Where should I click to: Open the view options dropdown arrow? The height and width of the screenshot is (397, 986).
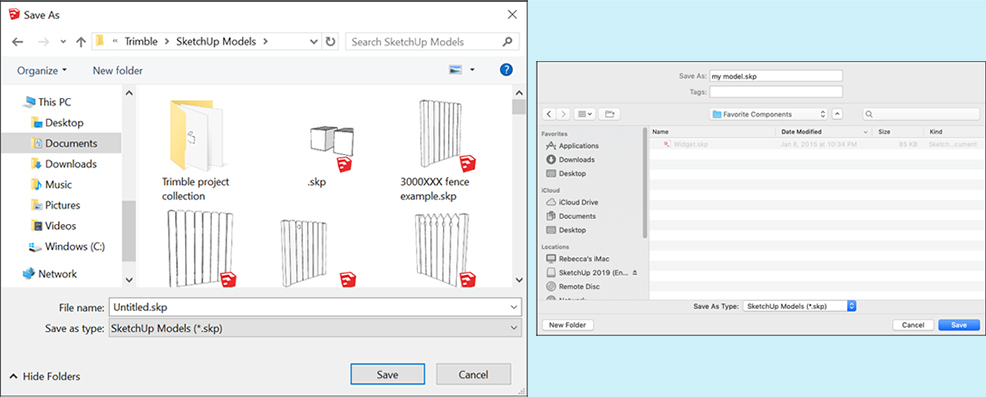[x=472, y=70]
